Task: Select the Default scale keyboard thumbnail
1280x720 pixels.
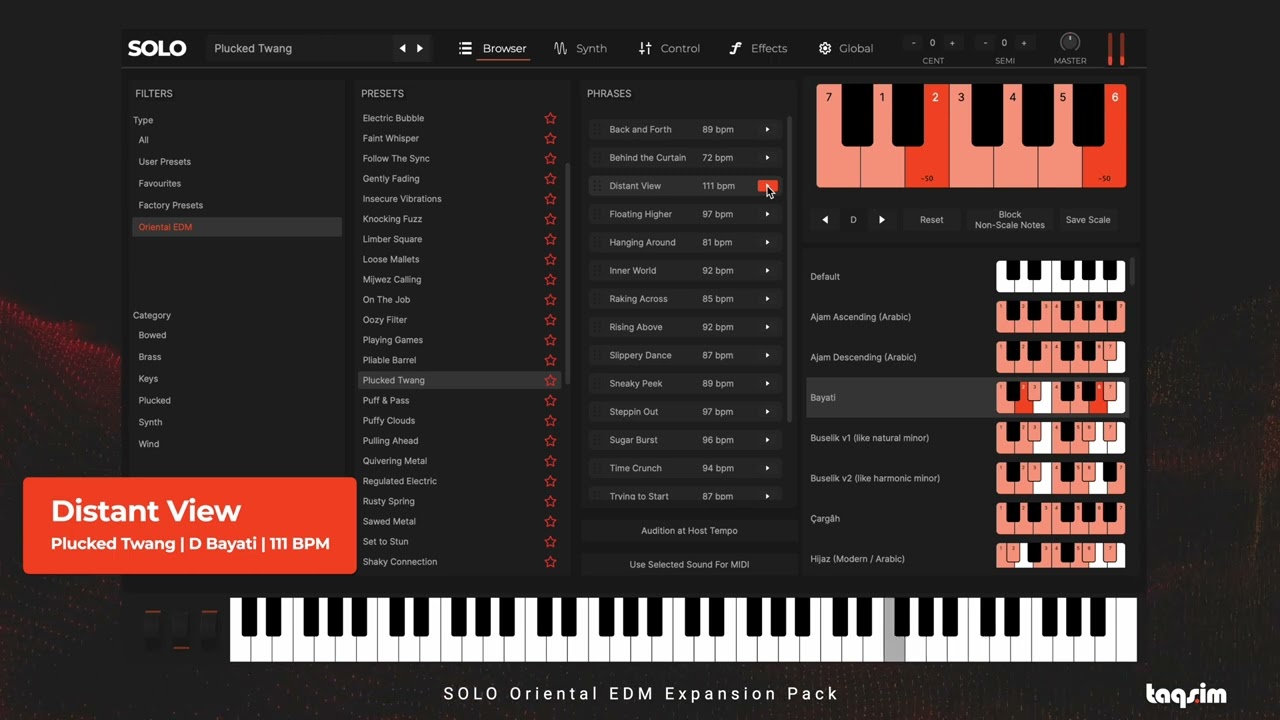Action: click(1061, 276)
